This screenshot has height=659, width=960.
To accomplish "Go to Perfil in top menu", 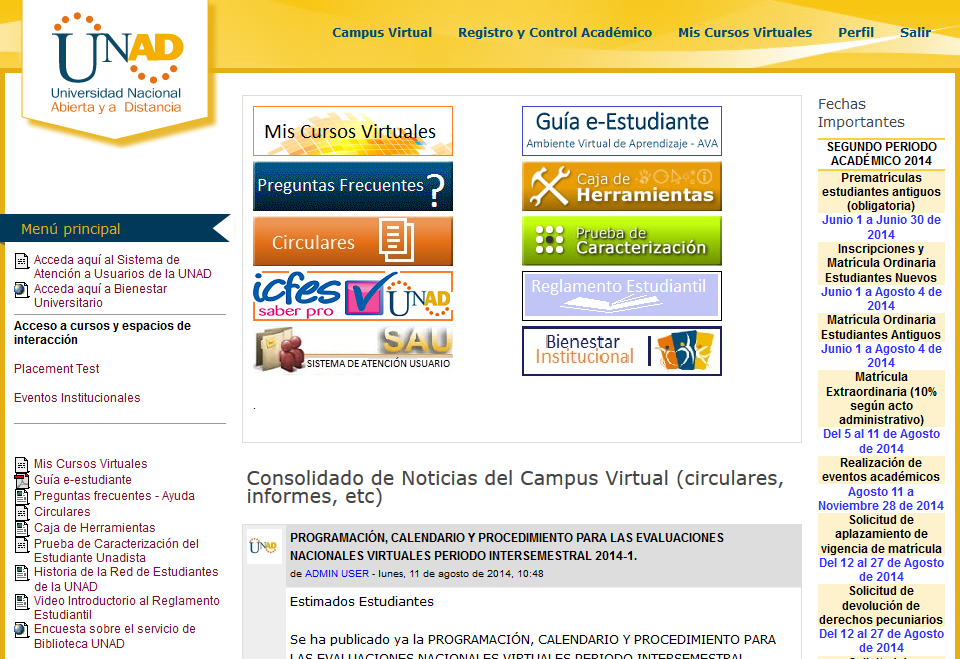I will [x=855, y=33].
